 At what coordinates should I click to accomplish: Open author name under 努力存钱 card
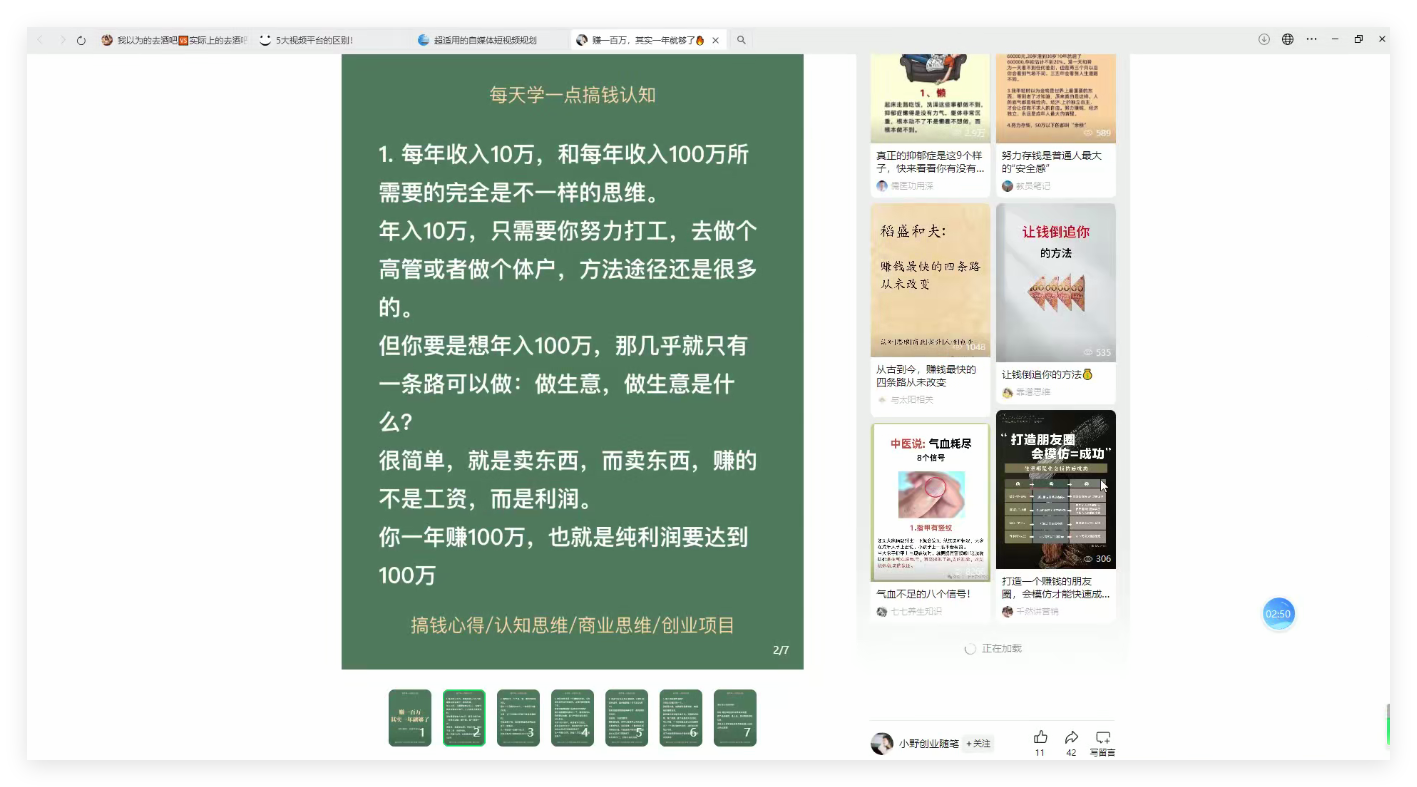point(1033,186)
